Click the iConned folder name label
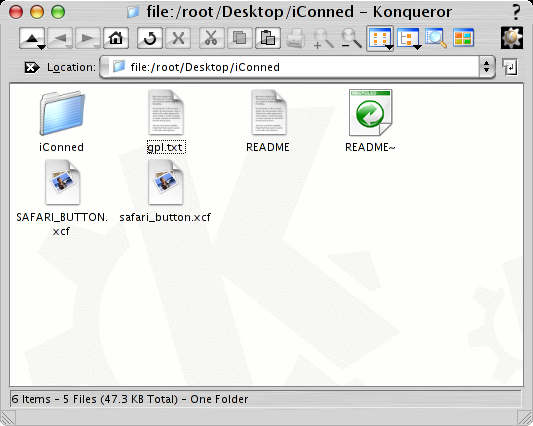533x426 pixels. 62,147
